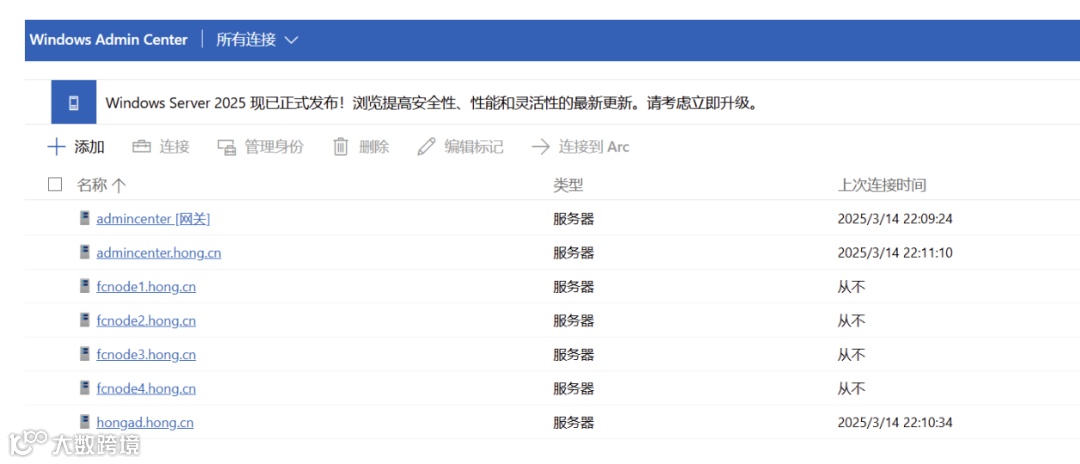The width and height of the screenshot is (1080, 464).
Task: Open the hongad.hong.cn server link
Action: [145, 422]
